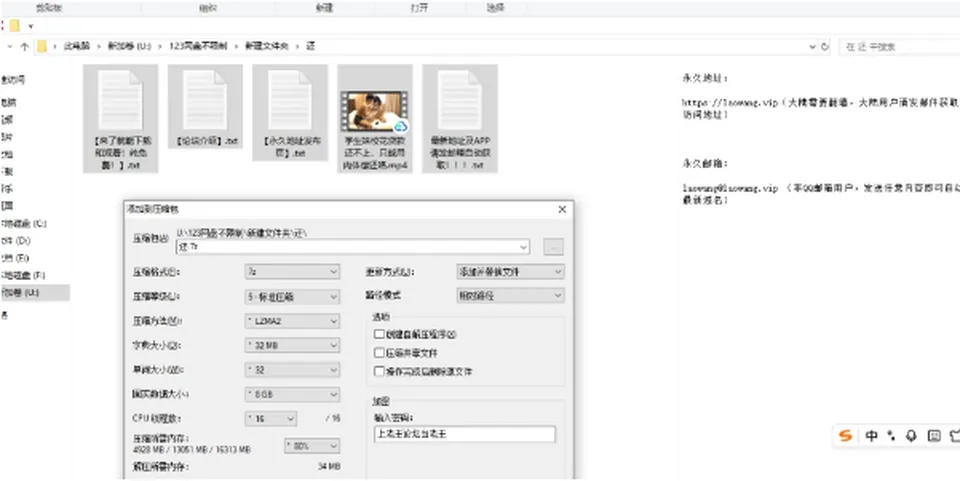Click the folder icon in the address bar
960x481 pixels.
pos(42,47)
